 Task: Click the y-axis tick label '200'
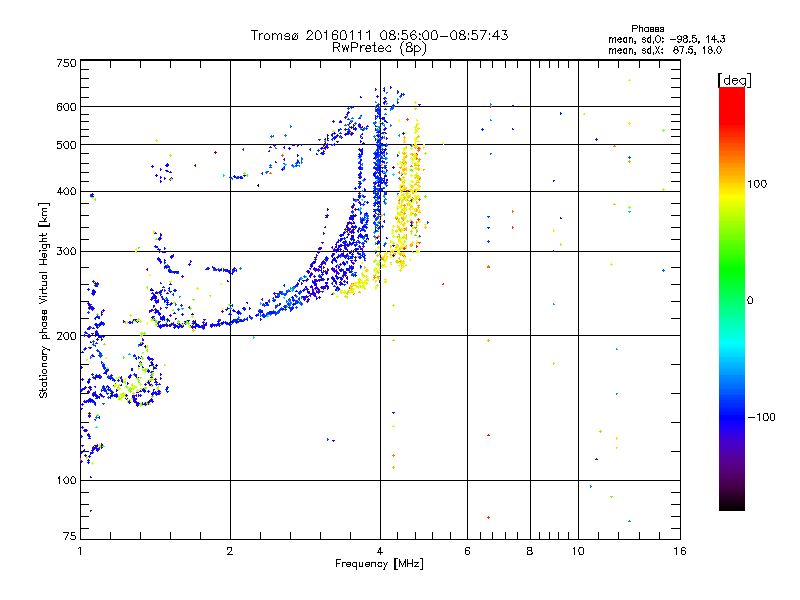coord(66,336)
